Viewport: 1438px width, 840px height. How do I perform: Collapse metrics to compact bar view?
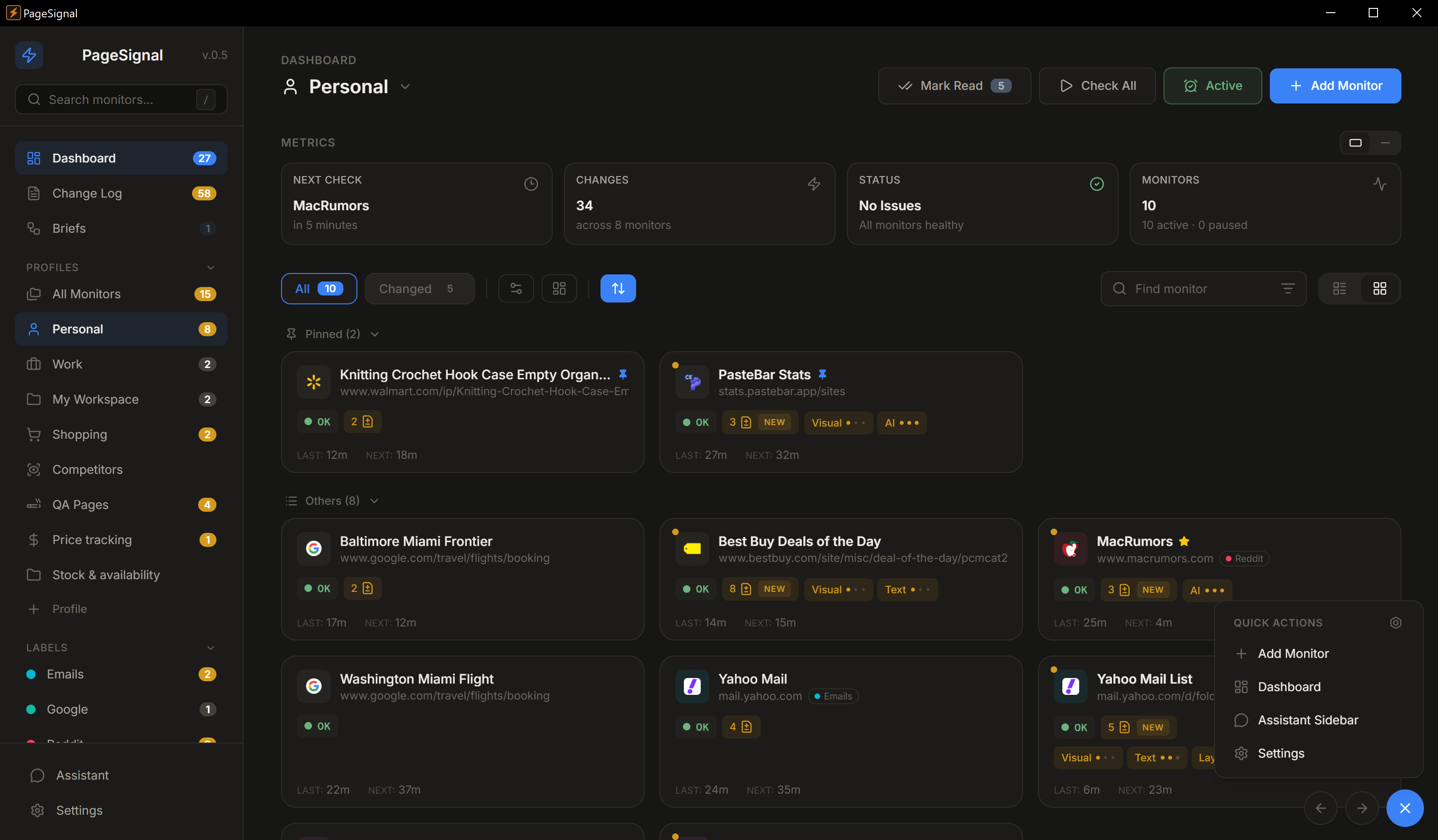1386,142
